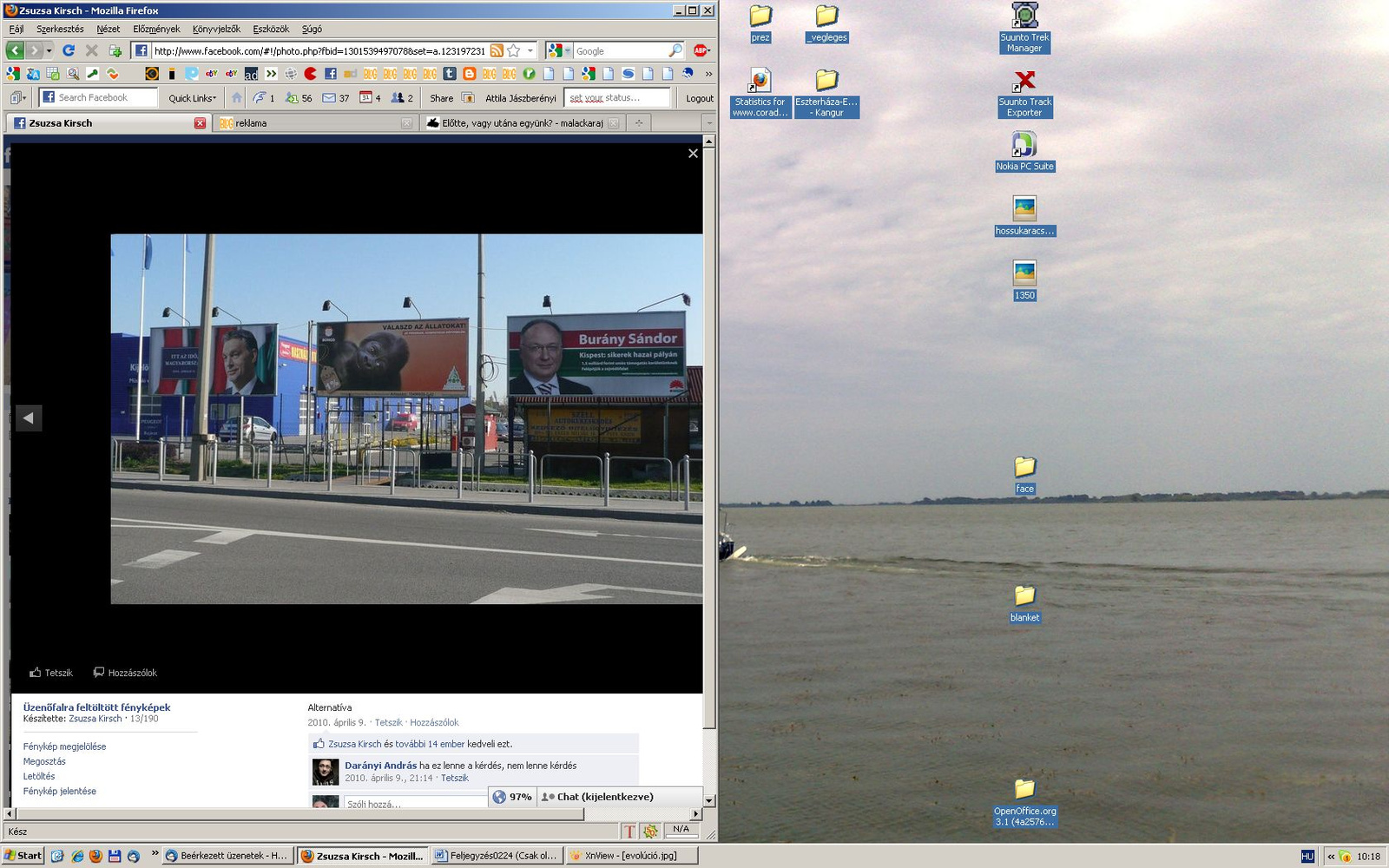Open the Fénykép jelentése link
This screenshot has width=1389, height=868.
pyautogui.click(x=60, y=791)
